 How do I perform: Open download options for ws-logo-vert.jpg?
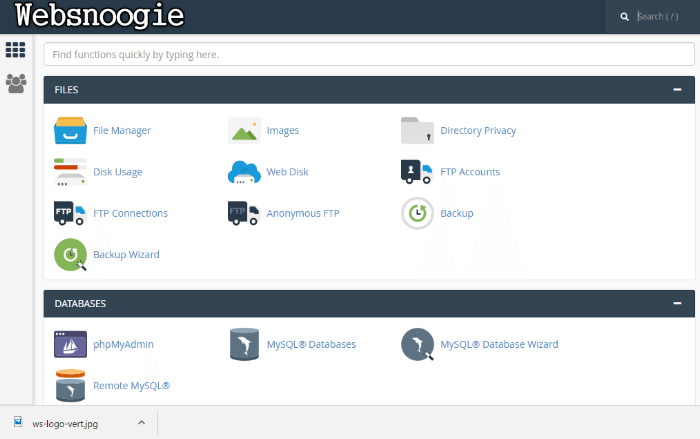coord(141,423)
